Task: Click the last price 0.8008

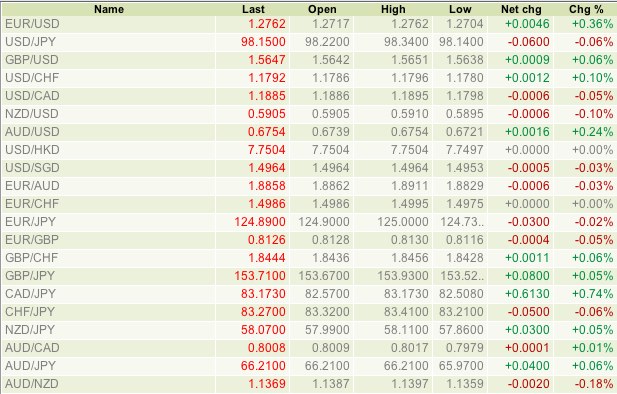Action: pos(267,348)
